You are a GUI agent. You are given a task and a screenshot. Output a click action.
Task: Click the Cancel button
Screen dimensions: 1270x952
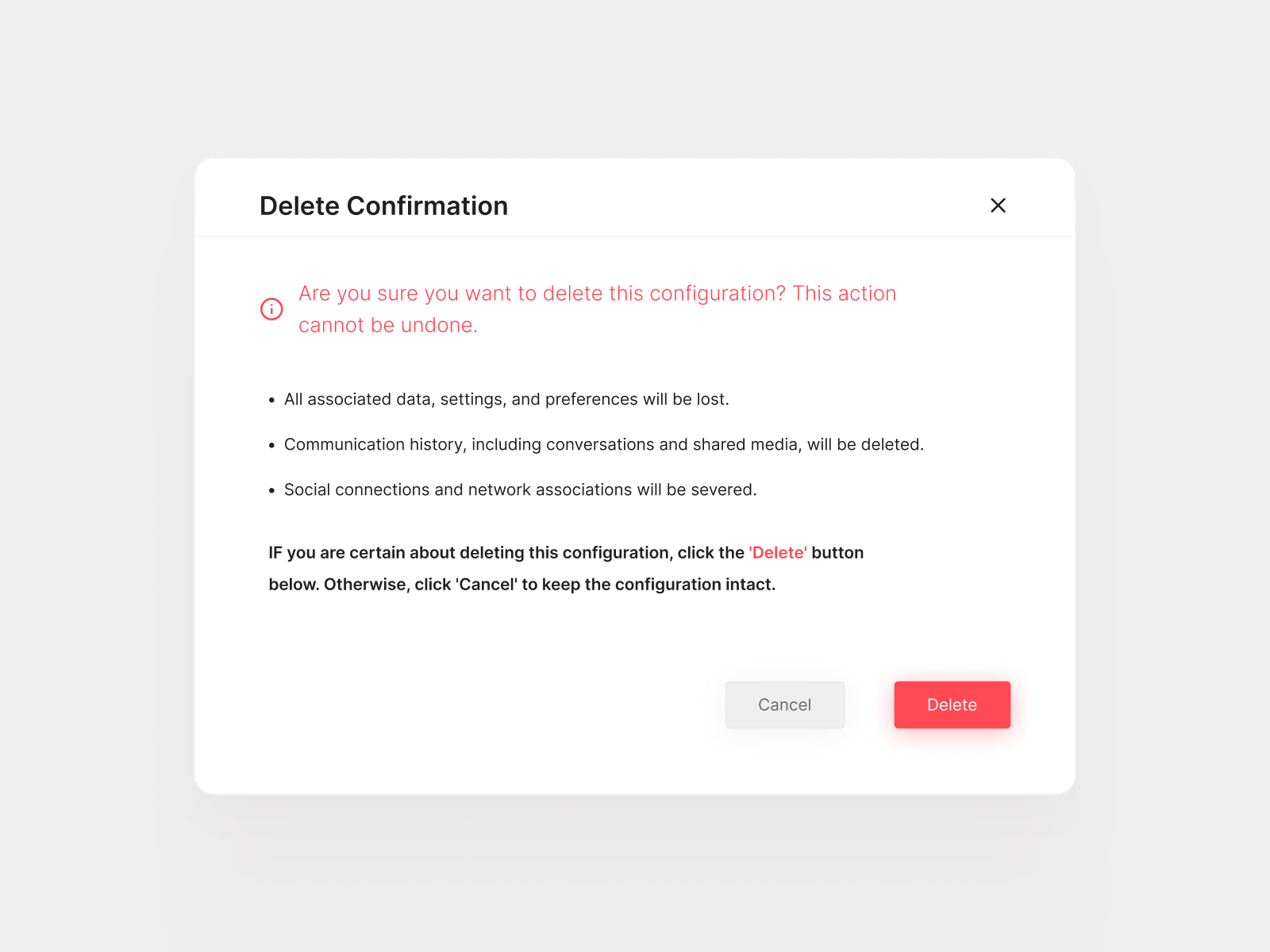784,704
